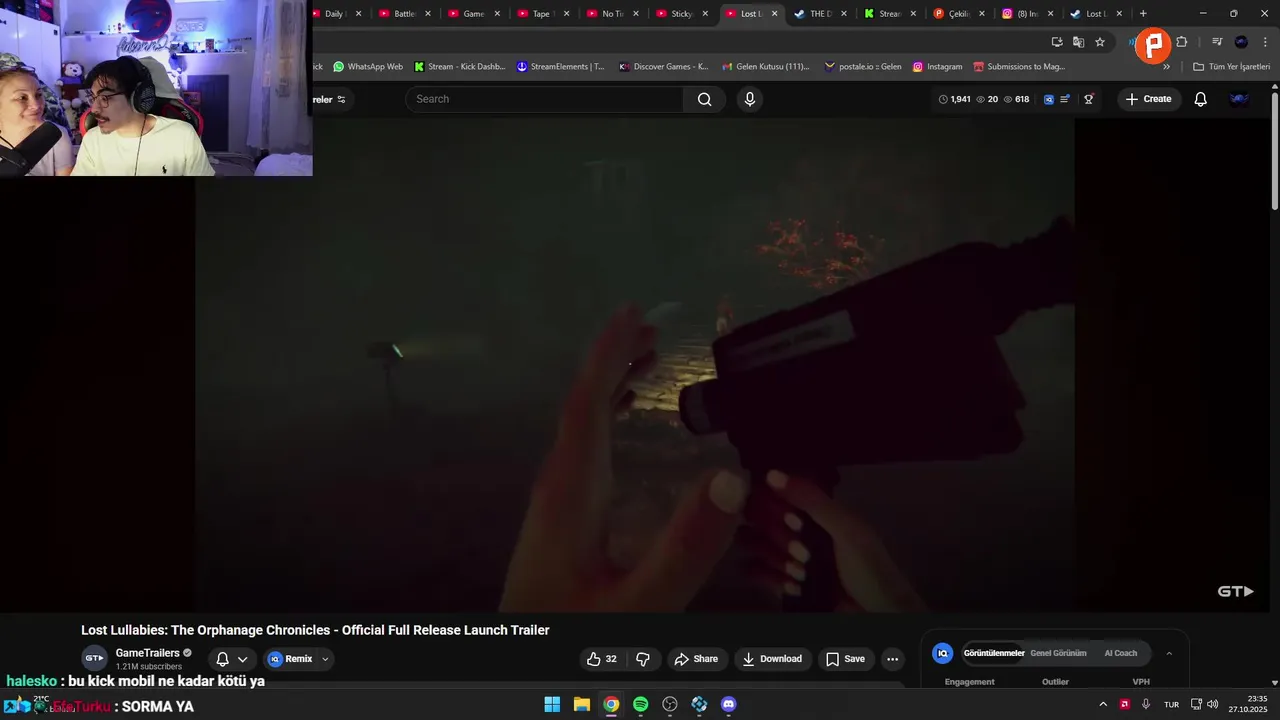Select the Görüntülenmeler tab in vidIQ panel
Viewport: 1280px width, 720px height.
(x=994, y=653)
